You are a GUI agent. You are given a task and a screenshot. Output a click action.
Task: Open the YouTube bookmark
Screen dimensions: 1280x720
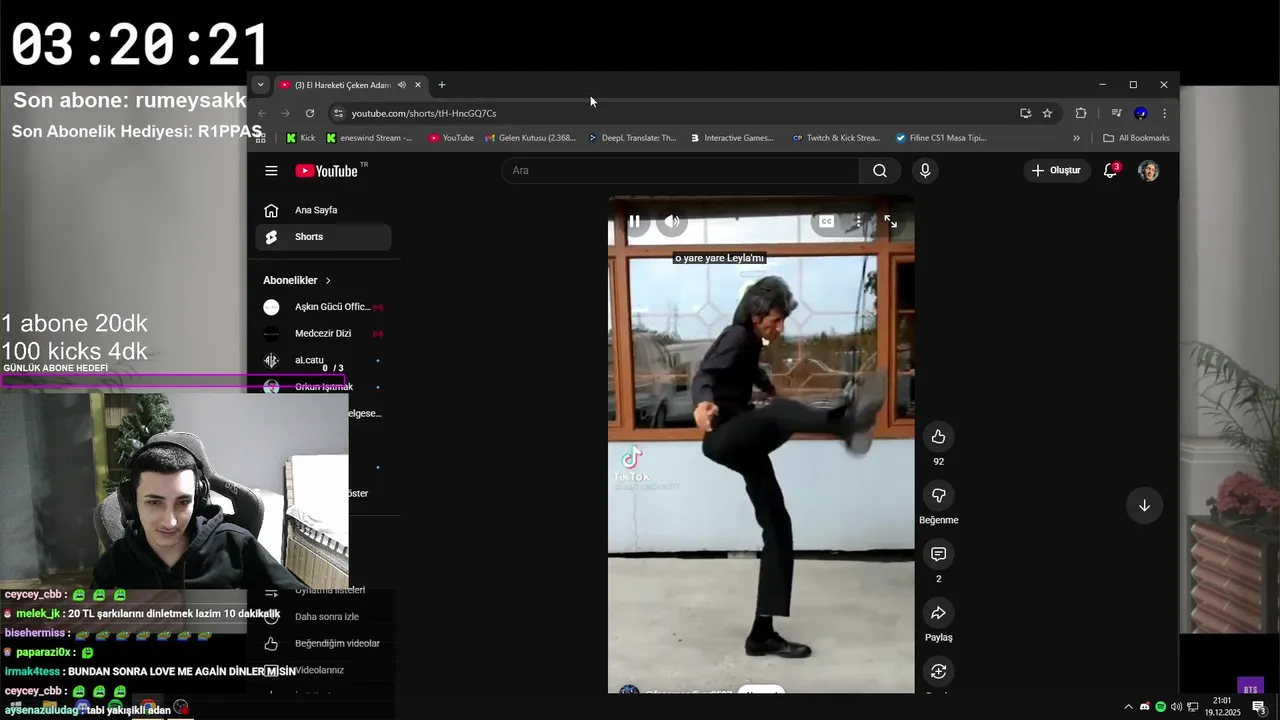tap(451, 138)
